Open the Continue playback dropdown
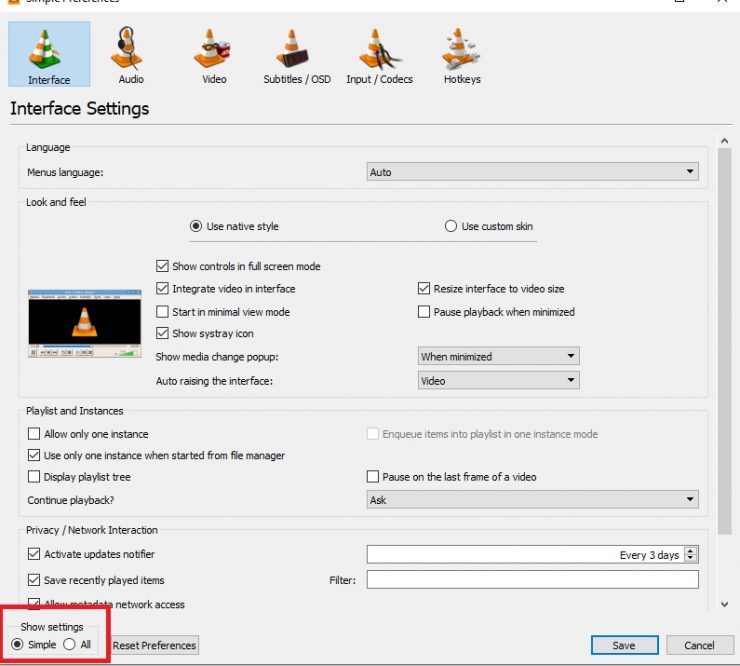The height and width of the screenshot is (666, 740). tap(533, 499)
